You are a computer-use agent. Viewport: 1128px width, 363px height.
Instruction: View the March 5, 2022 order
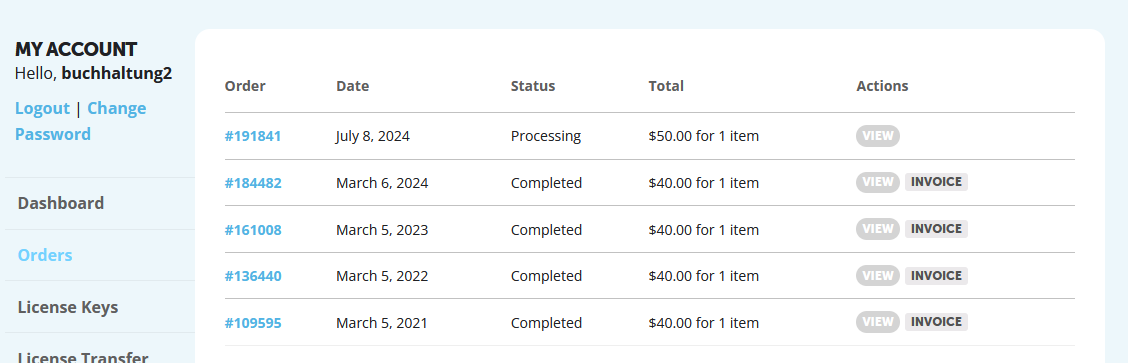(x=878, y=276)
